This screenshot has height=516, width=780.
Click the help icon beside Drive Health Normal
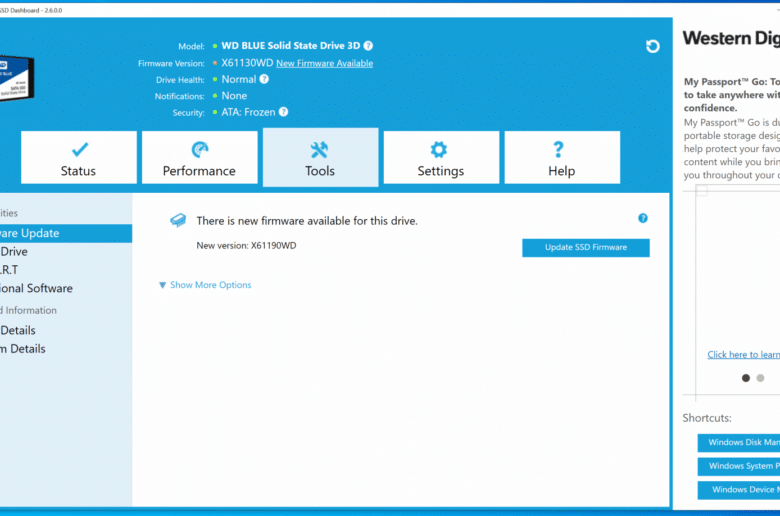point(264,79)
